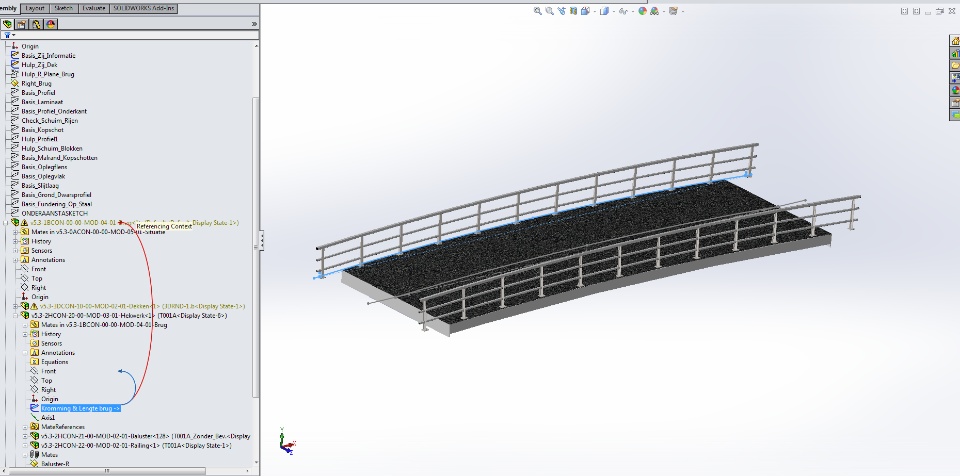Select Basis_Slijtlaag sketch
The image size is (960, 476).
tap(40, 186)
